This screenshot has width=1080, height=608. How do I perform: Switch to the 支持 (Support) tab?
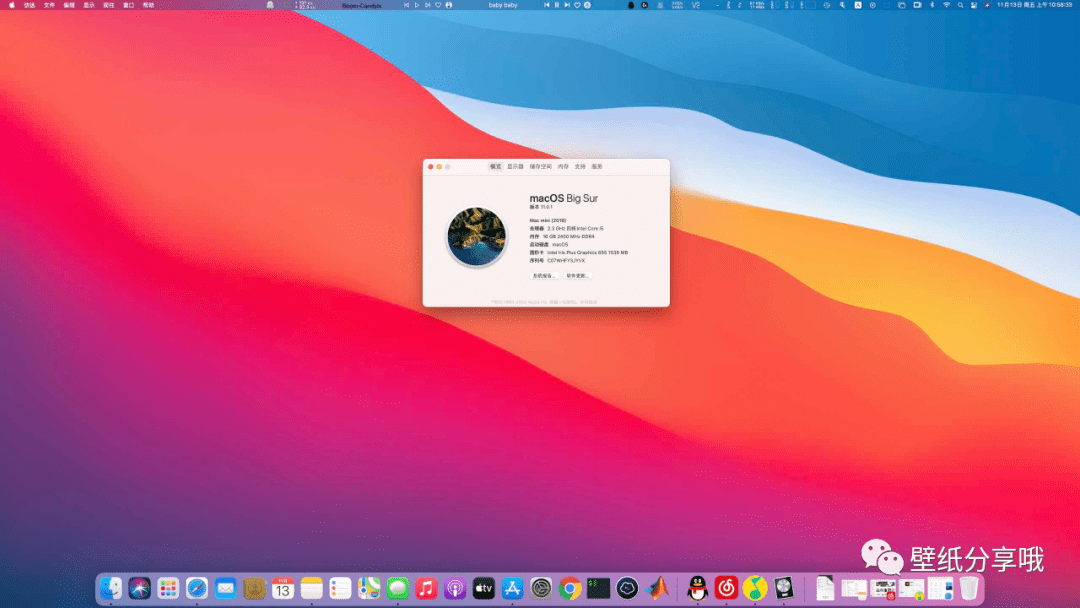coord(580,167)
